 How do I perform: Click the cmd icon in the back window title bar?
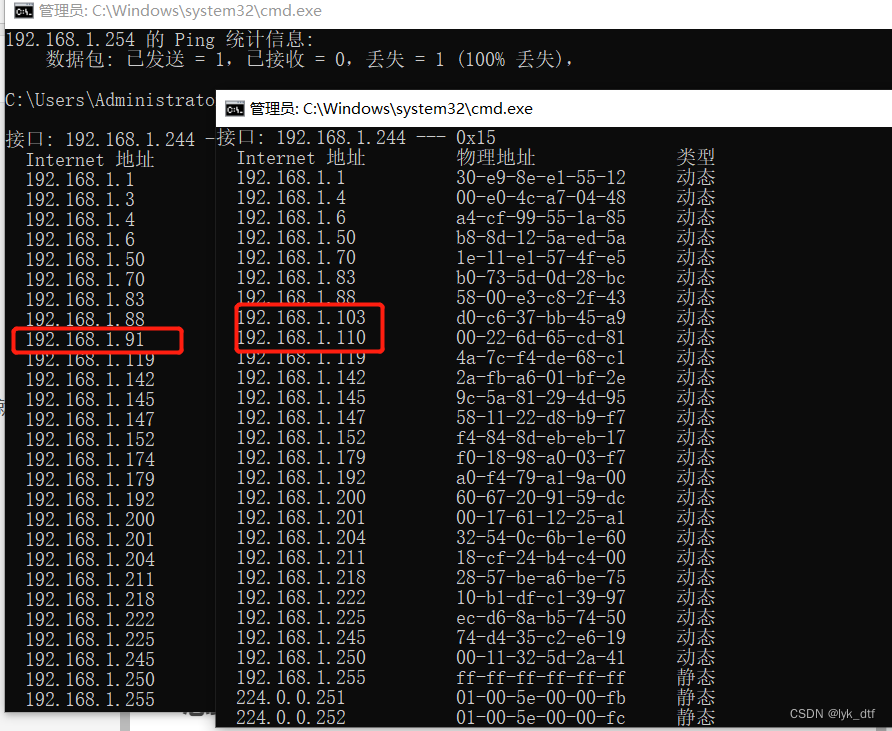23,11
